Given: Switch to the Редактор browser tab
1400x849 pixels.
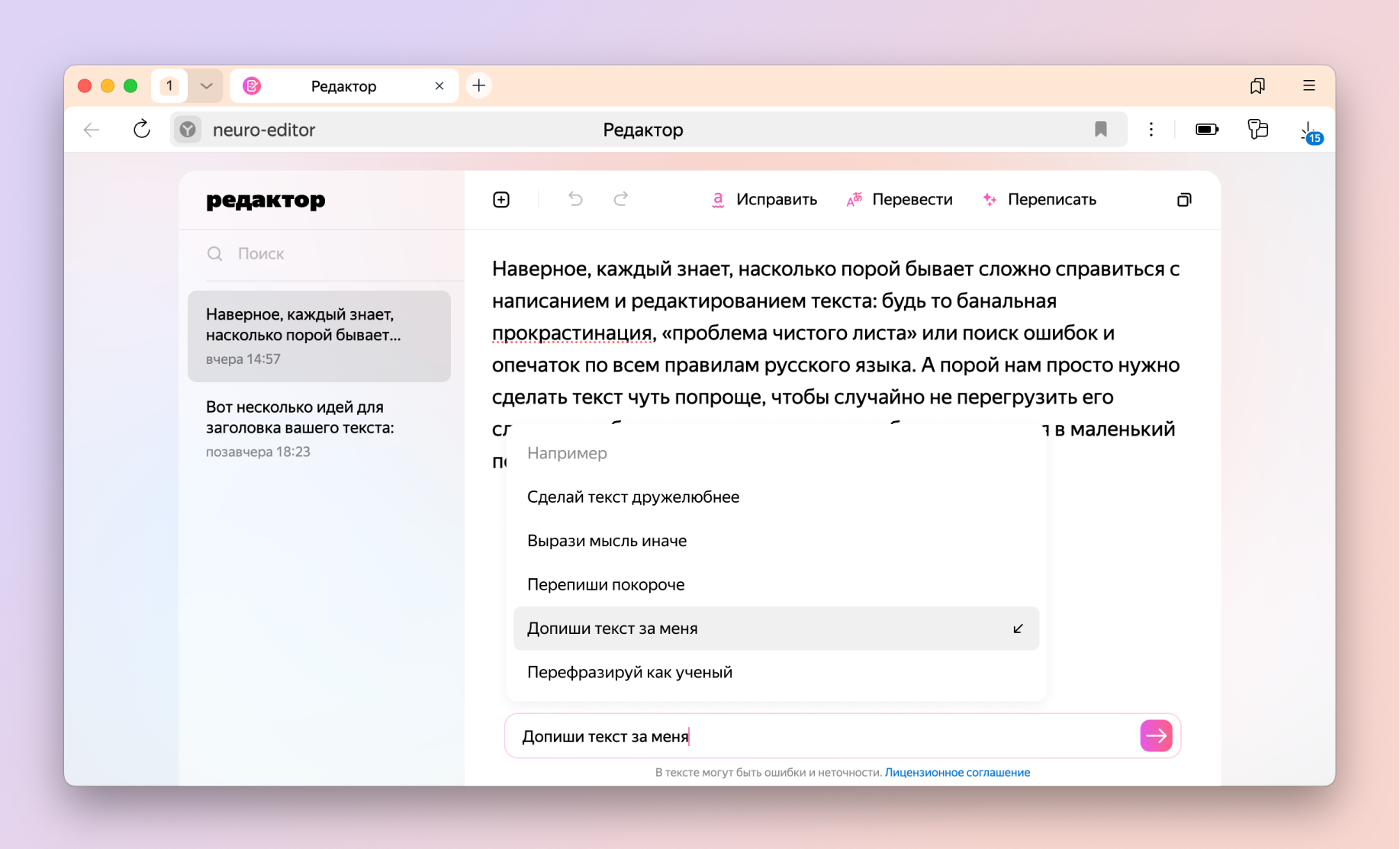Looking at the screenshot, I should point(343,85).
